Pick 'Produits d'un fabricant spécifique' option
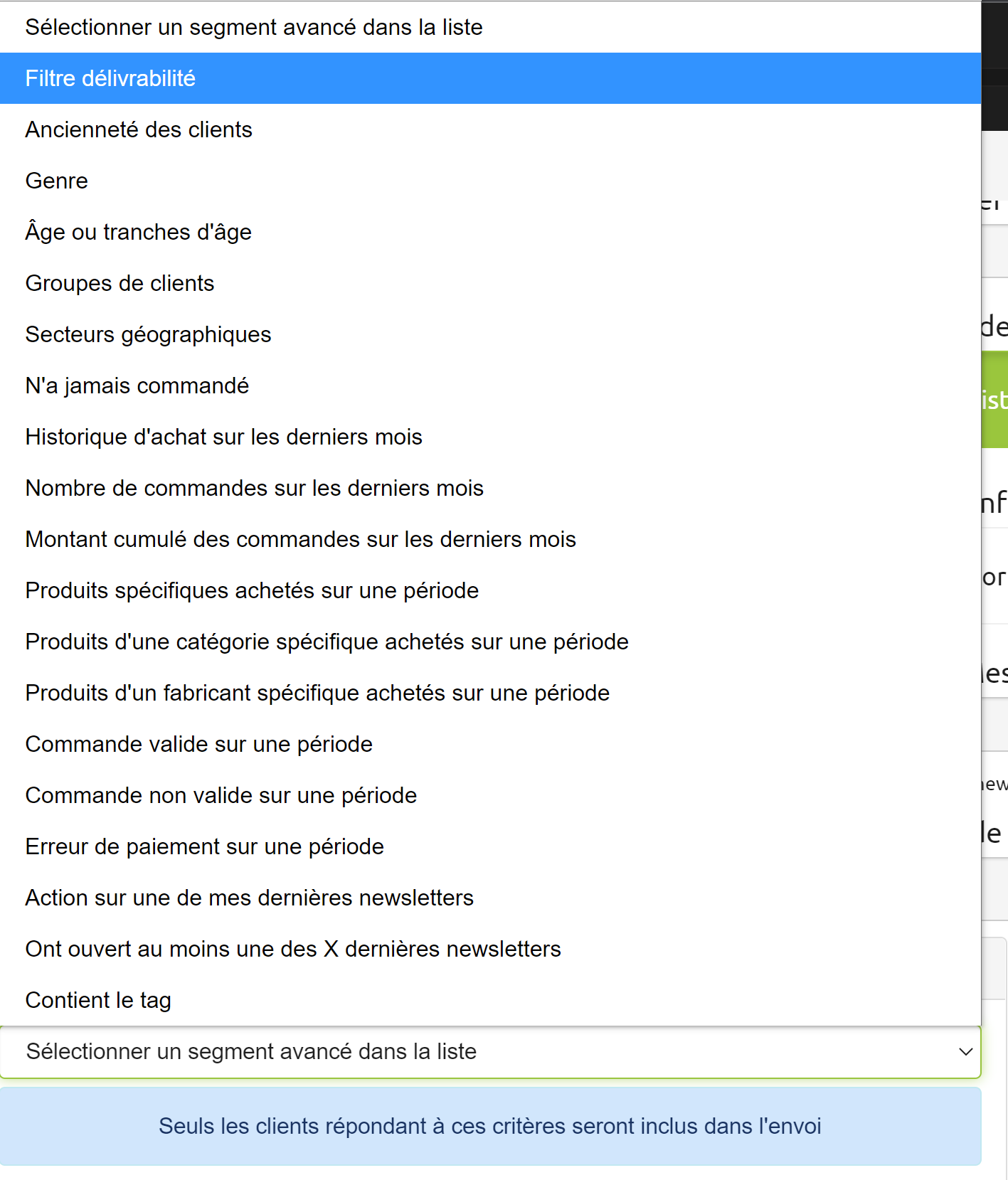 coord(490,693)
